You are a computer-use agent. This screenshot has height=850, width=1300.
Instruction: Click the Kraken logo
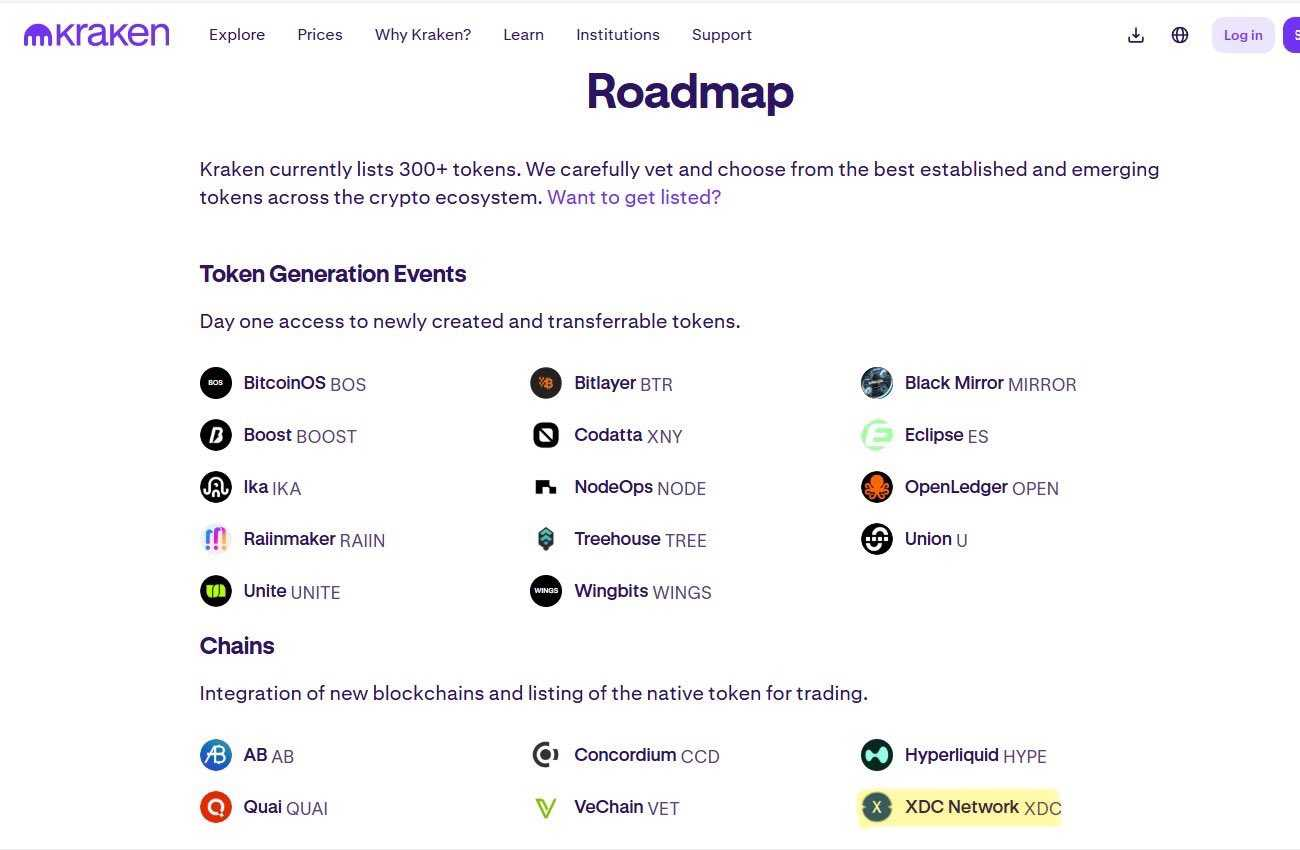(x=97, y=35)
